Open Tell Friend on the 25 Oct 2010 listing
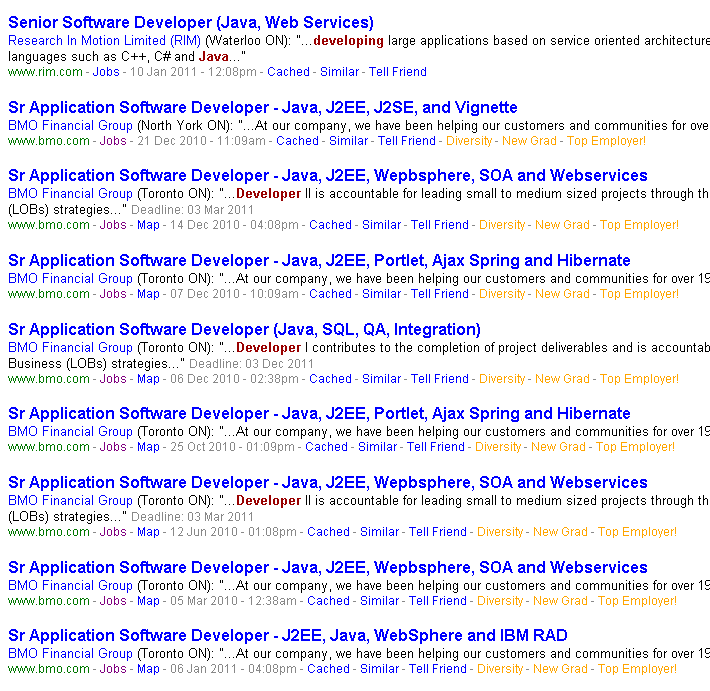The image size is (710, 691). (436, 447)
